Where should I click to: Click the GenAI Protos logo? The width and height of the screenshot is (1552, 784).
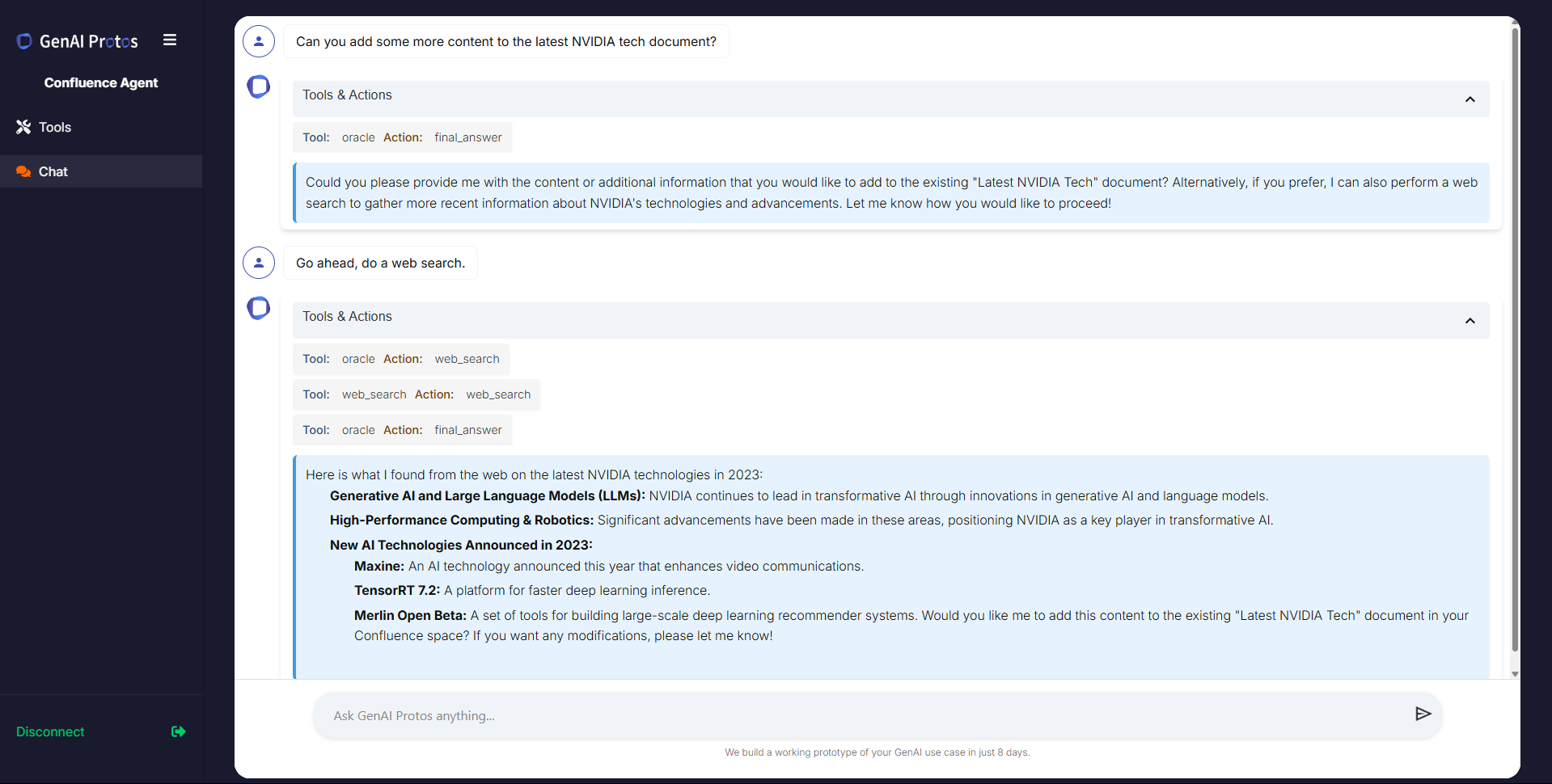(77, 41)
